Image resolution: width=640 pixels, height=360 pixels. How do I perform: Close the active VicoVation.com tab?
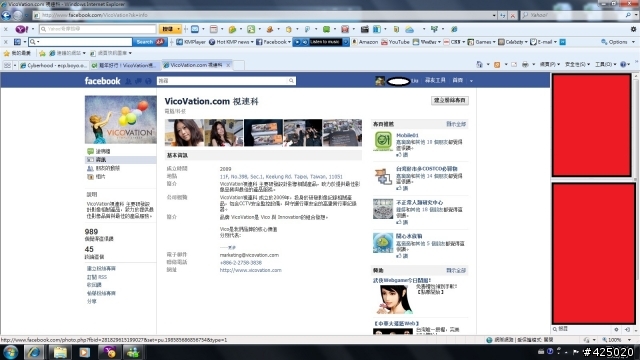point(228,65)
